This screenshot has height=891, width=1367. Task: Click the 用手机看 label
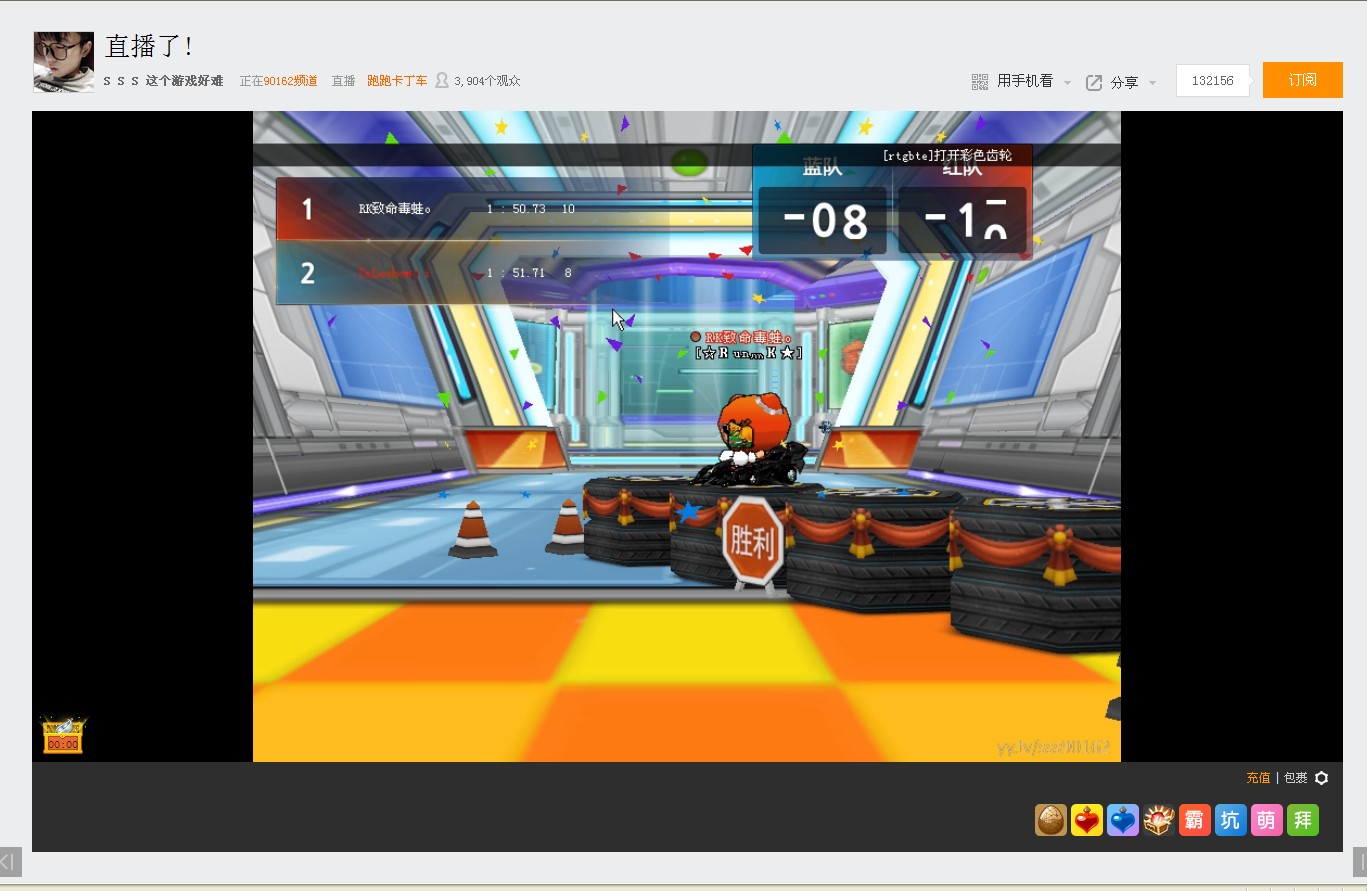coord(1025,81)
